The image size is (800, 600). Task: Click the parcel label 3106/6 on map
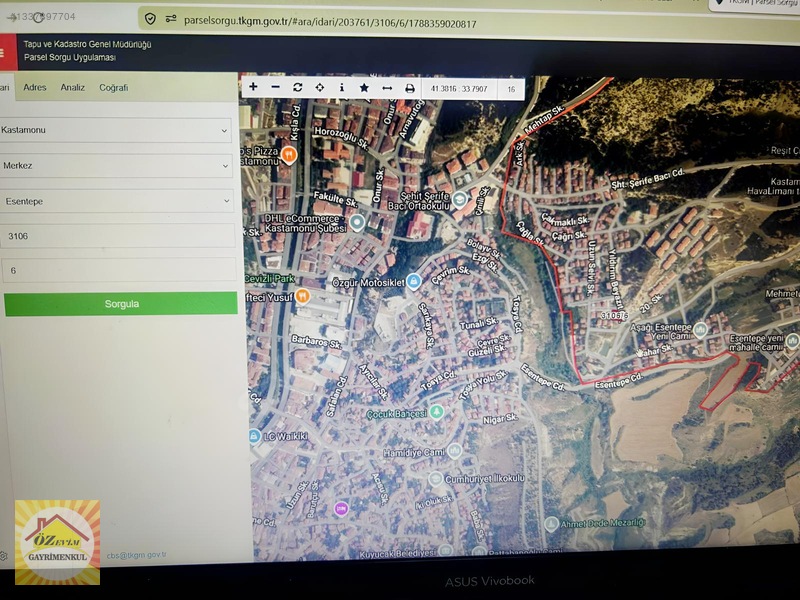614,316
